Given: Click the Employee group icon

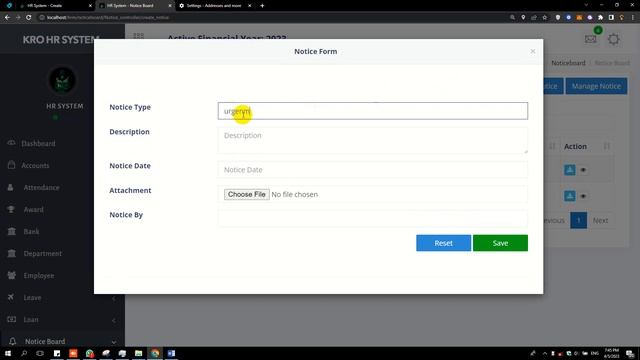Looking at the screenshot, I should coord(11,276).
